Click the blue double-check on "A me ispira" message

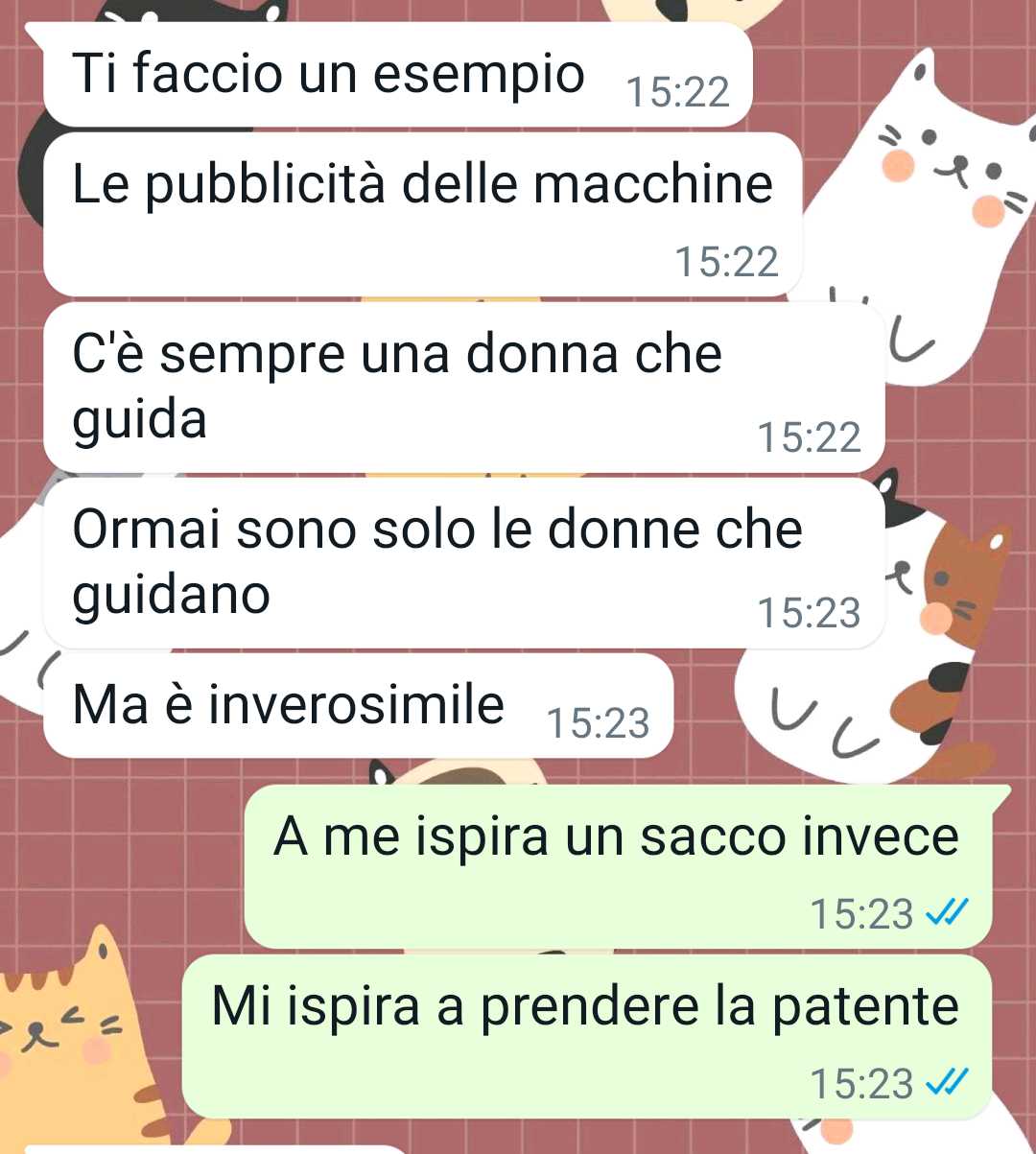944,913
